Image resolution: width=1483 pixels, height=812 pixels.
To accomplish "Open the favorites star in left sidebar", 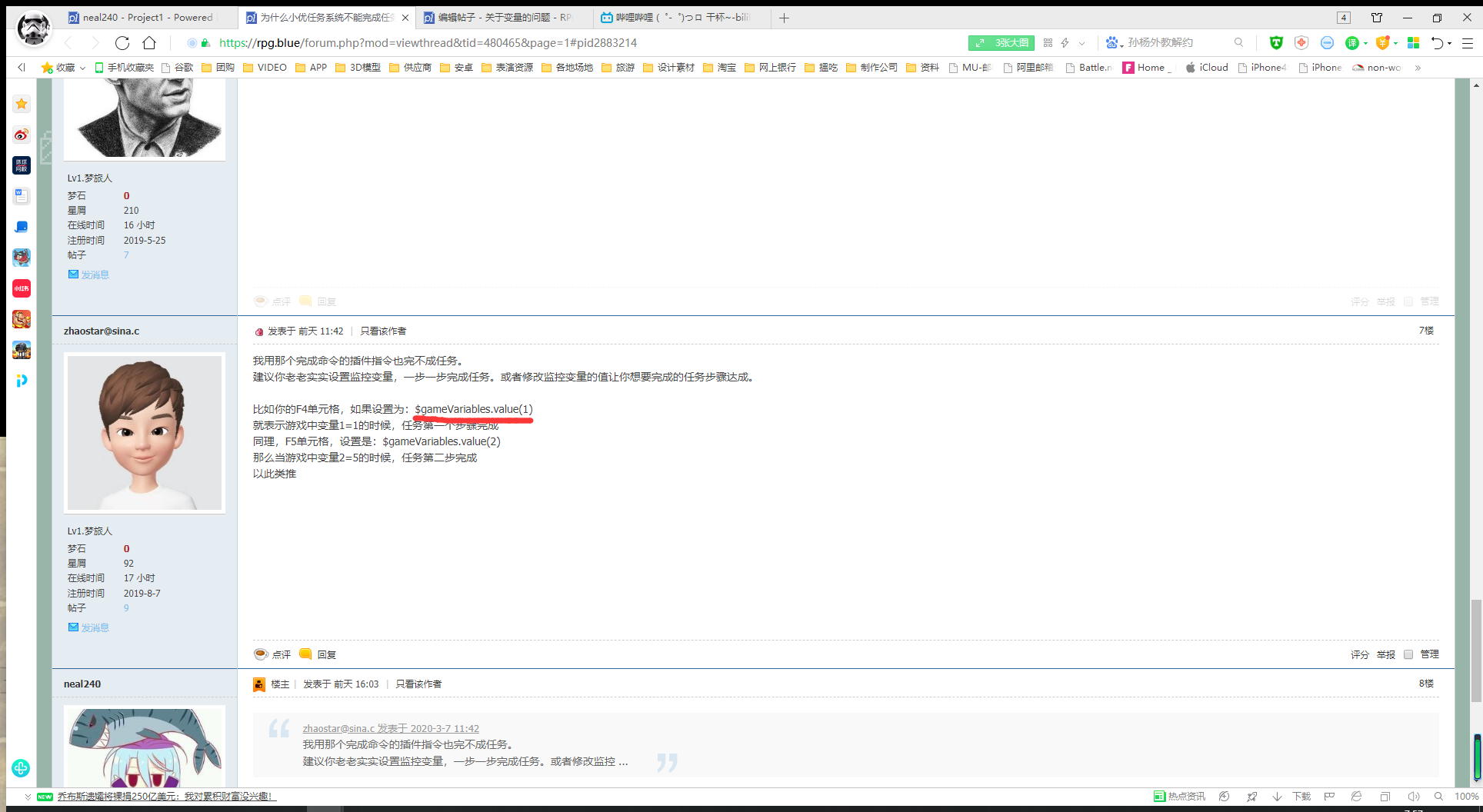I will 22,104.
